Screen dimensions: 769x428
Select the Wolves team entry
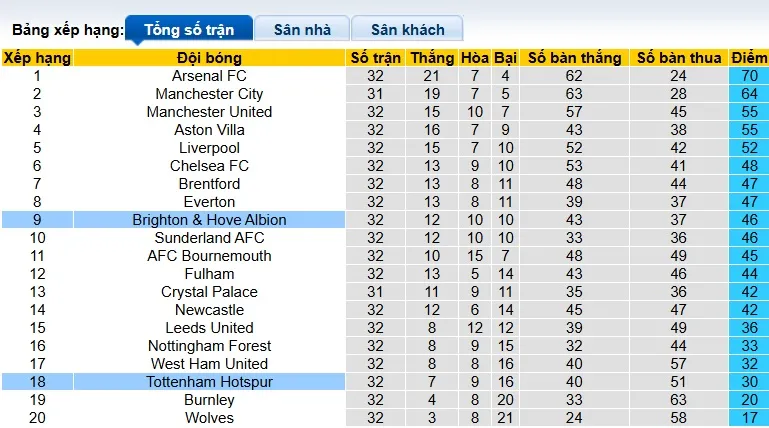(x=209, y=418)
